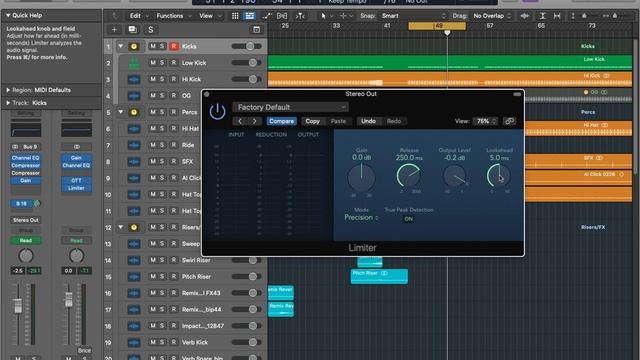Open the Snap Smart dropdown
The height and width of the screenshot is (360, 640).
(x=413, y=16)
